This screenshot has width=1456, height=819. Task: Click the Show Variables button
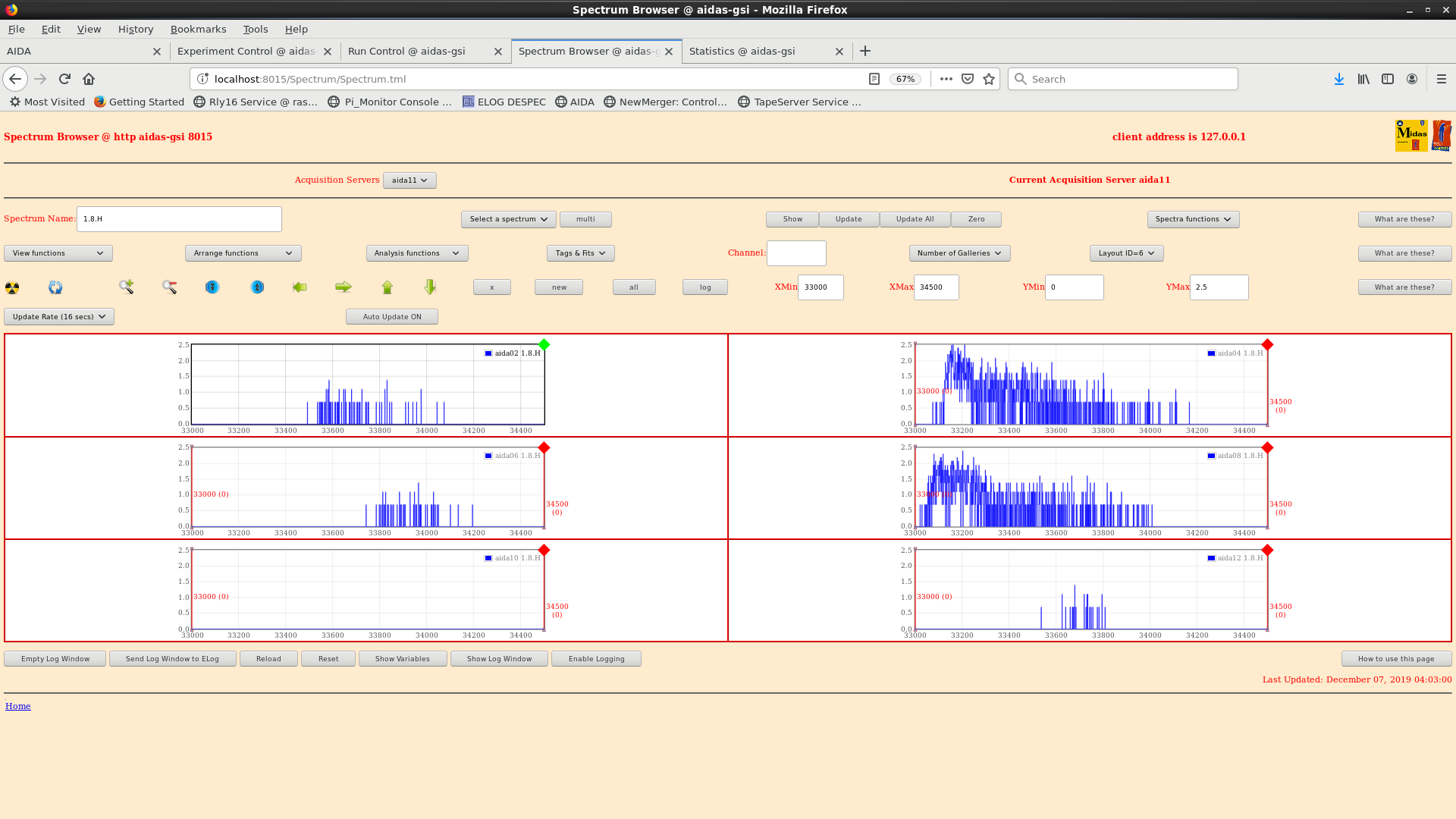[x=403, y=659]
